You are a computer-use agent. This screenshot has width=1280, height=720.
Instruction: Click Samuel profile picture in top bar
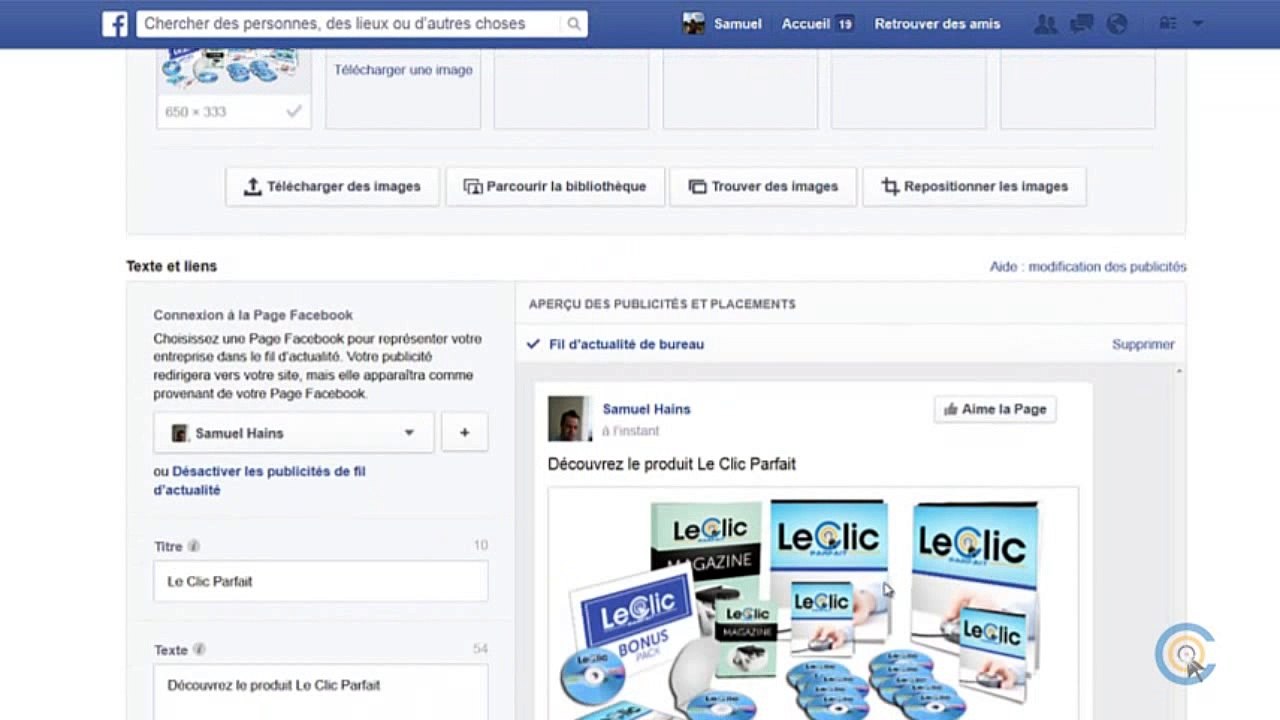coord(694,24)
